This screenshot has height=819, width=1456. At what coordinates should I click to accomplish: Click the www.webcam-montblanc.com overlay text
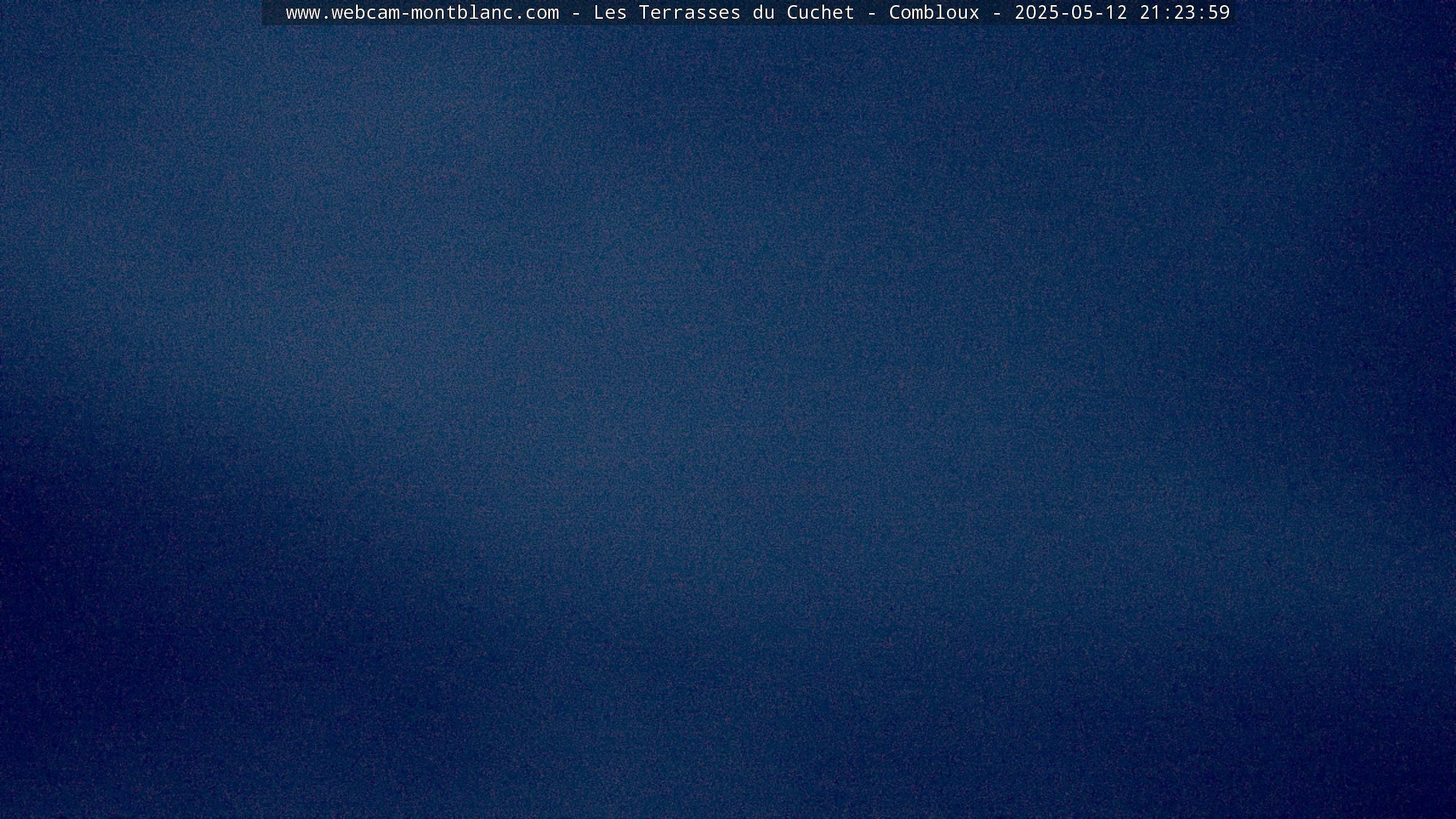click(423, 13)
